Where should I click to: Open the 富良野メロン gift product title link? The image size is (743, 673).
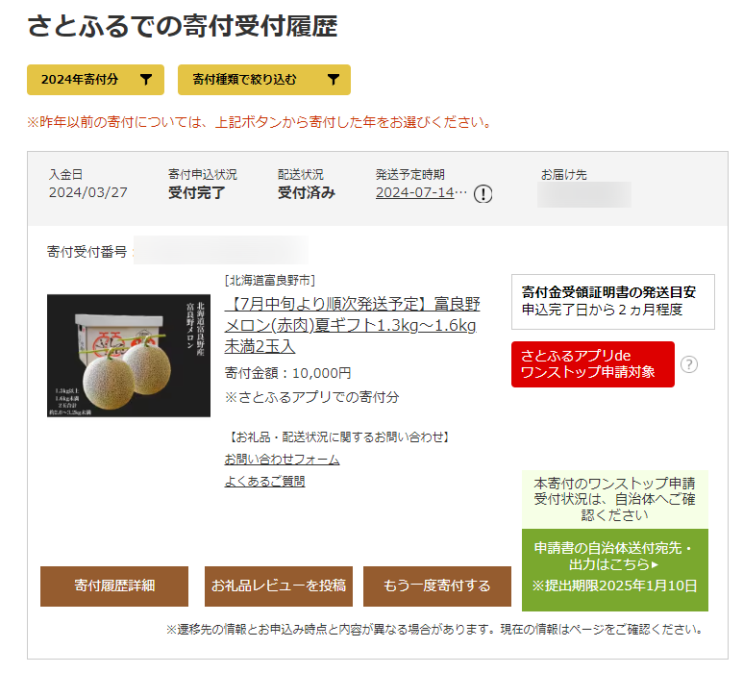[352, 325]
